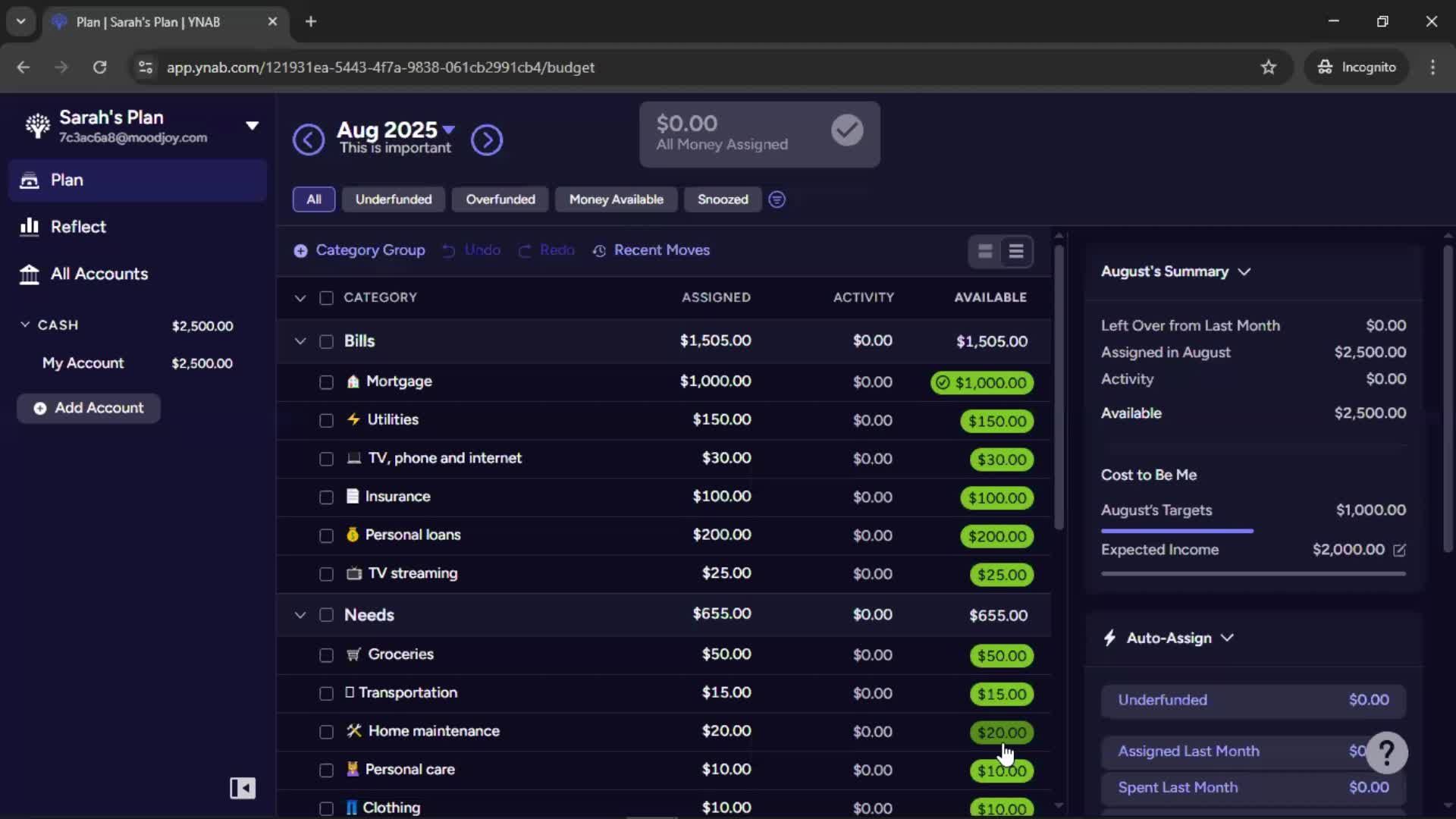Check the Utilities checkbox

[x=326, y=420]
